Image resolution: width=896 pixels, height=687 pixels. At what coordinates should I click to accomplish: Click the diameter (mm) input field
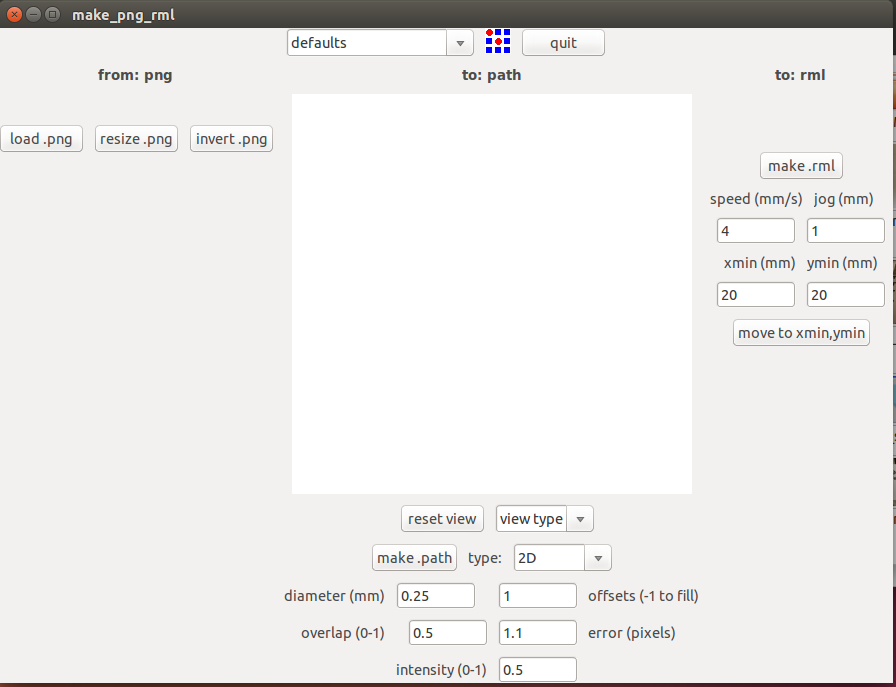pyautogui.click(x=435, y=596)
